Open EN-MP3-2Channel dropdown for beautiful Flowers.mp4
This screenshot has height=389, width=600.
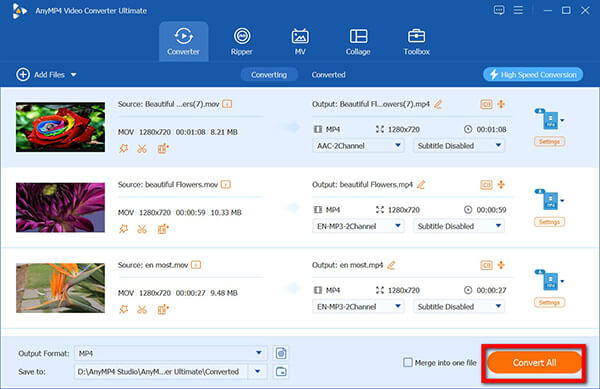pyautogui.click(x=358, y=226)
